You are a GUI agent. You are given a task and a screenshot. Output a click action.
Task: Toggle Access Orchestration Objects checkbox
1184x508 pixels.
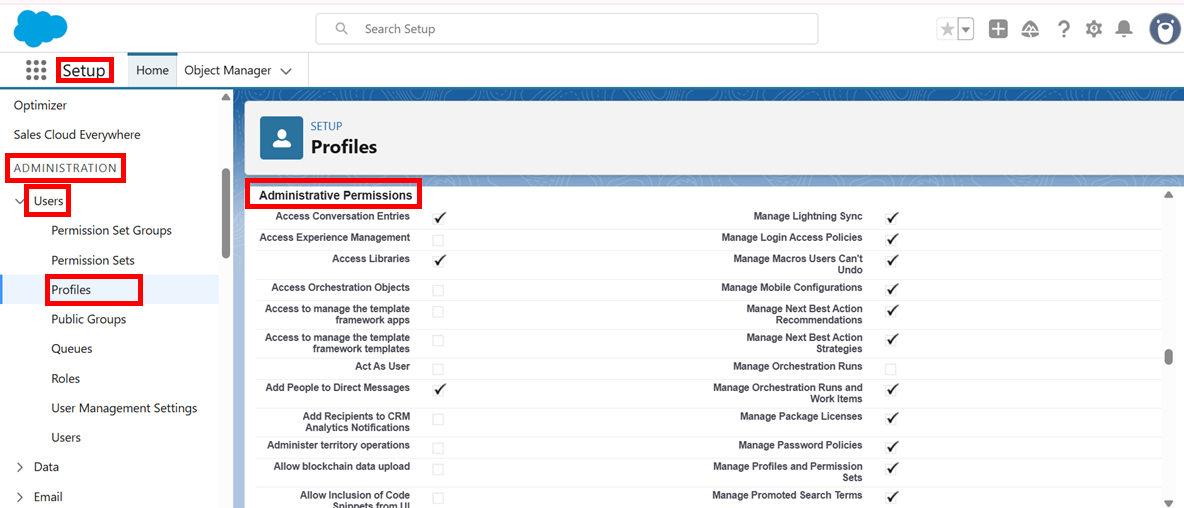point(438,290)
